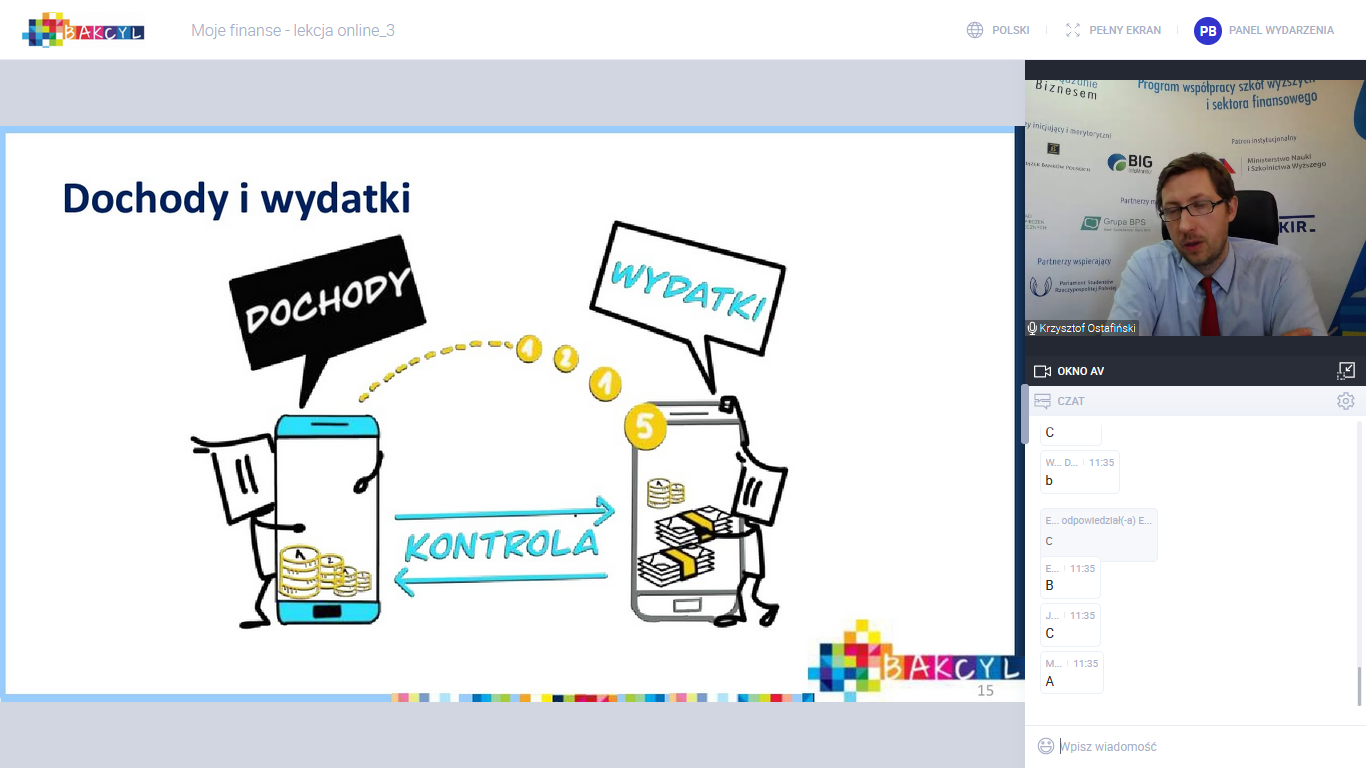Click the microphone icon by Krzysztof Ostafiński
The image size is (1366, 768).
[1032, 328]
